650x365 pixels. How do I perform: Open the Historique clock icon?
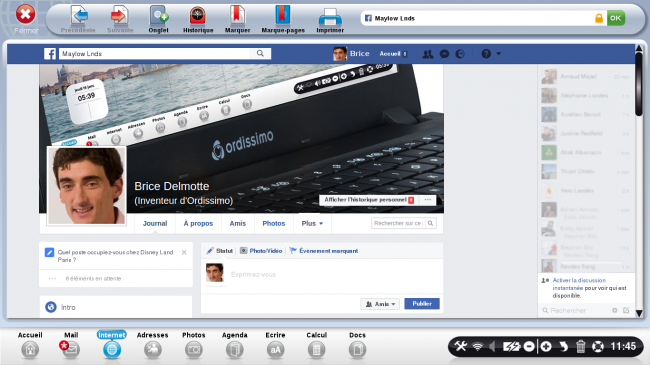click(198, 16)
